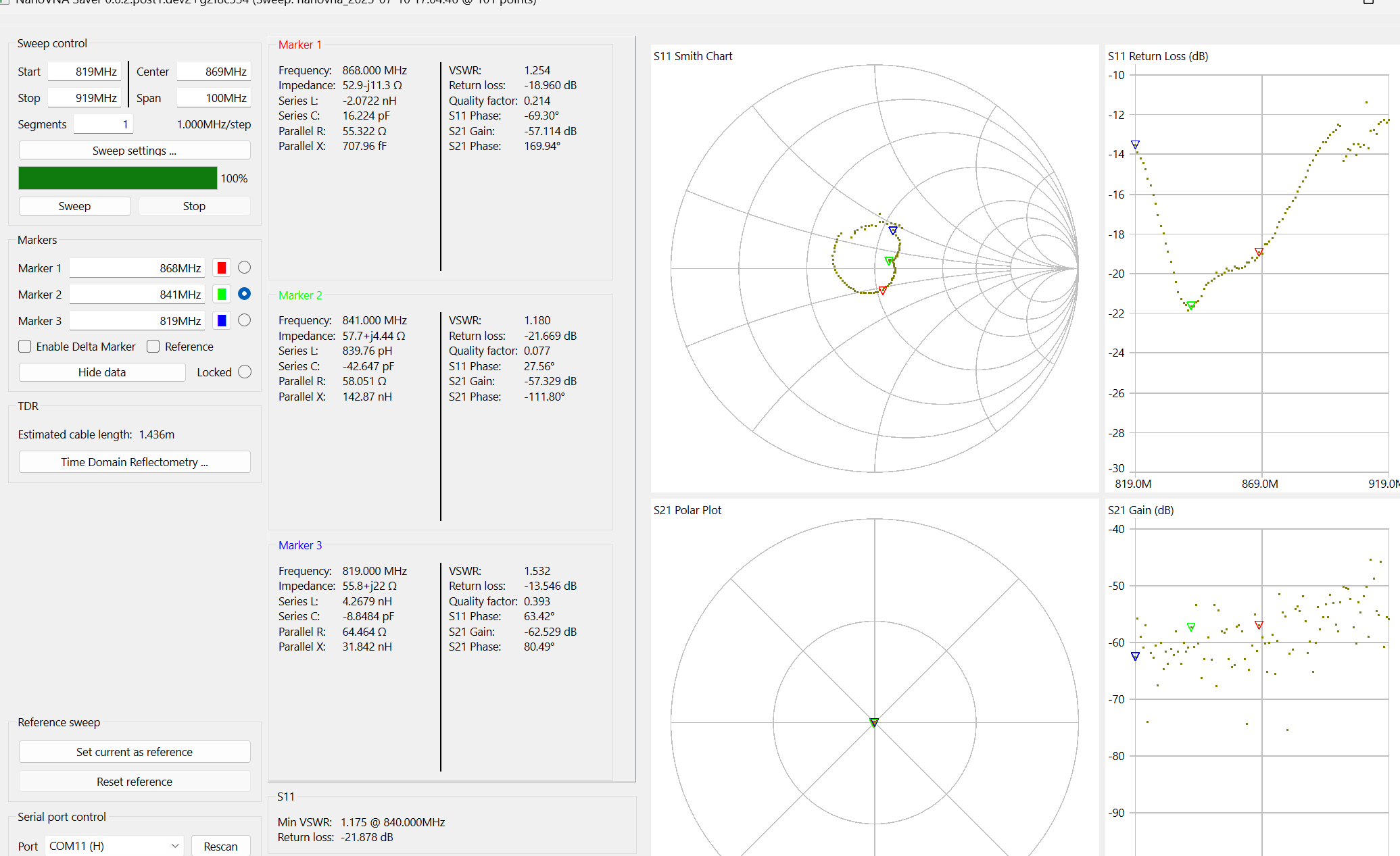The width and height of the screenshot is (1400, 856).
Task: Click the Hide data button
Action: [102, 372]
